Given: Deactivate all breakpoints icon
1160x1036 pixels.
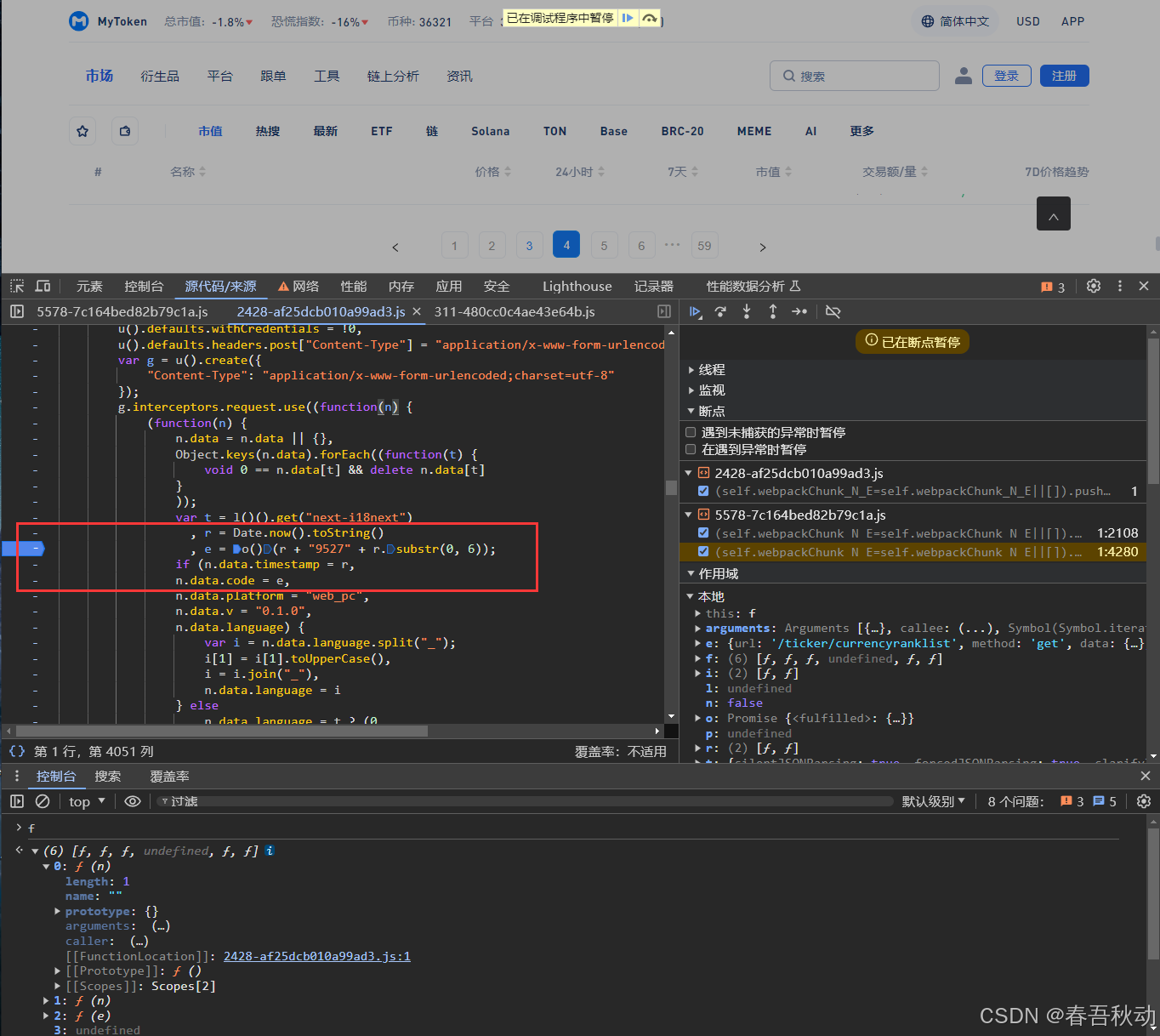Looking at the screenshot, I should [833, 312].
